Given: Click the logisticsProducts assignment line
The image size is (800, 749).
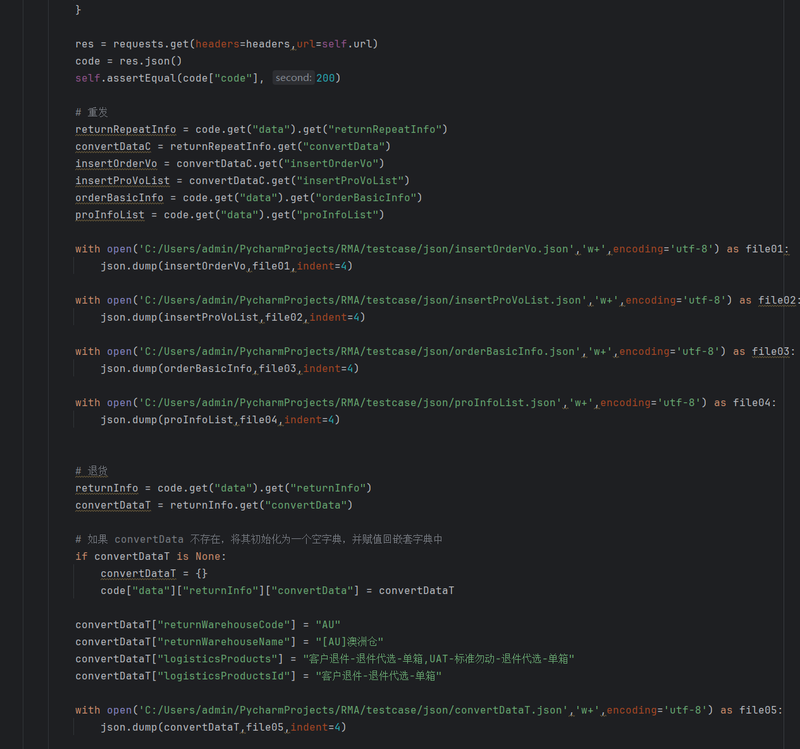Looking at the screenshot, I should 324,659.
